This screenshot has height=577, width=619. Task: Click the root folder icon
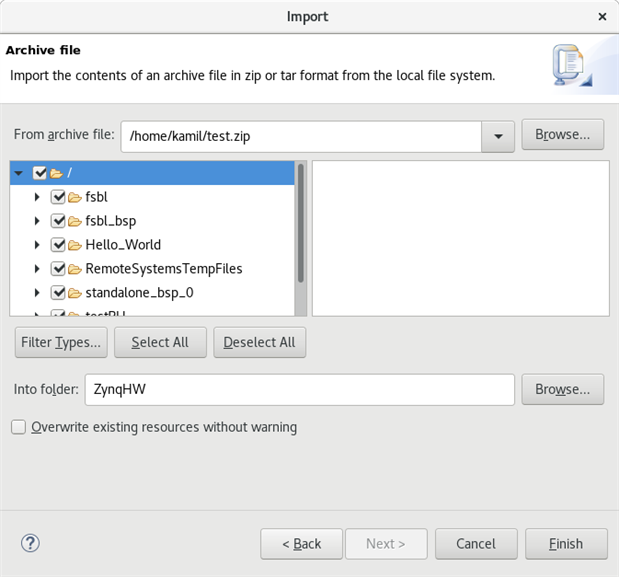(x=57, y=173)
